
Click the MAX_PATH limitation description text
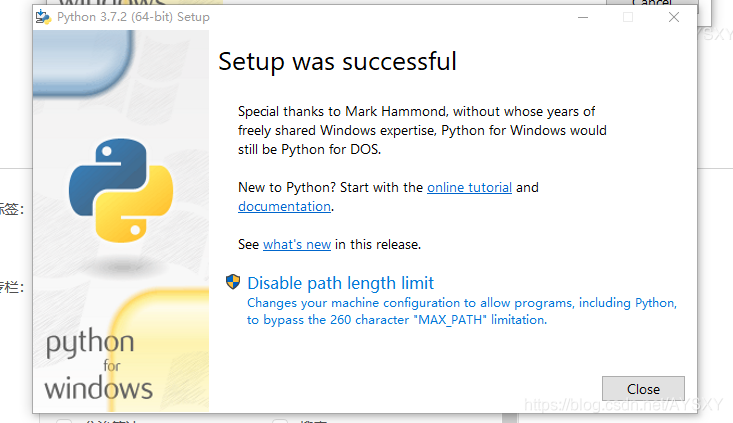tap(462, 311)
